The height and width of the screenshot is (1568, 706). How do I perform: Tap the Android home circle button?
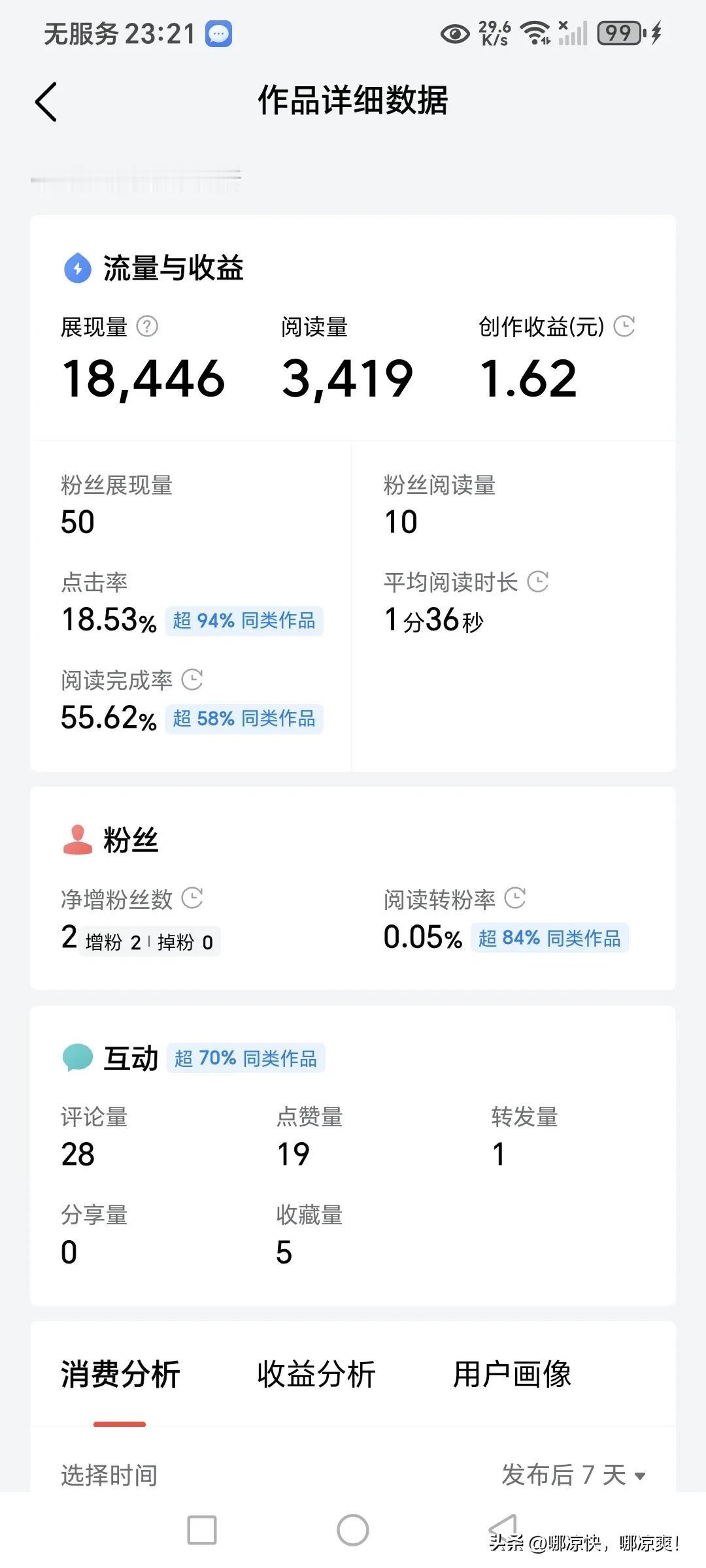click(353, 1530)
